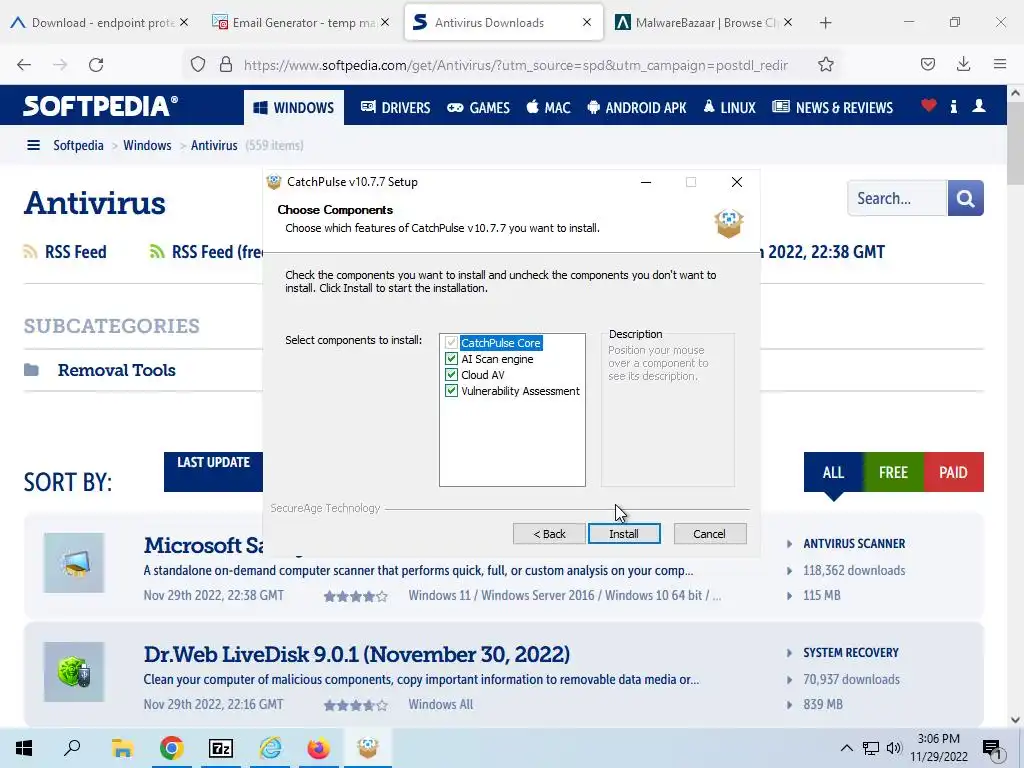Viewport: 1024px width, 768px height.
Task: Filter by FREE software
Action: 893,472
